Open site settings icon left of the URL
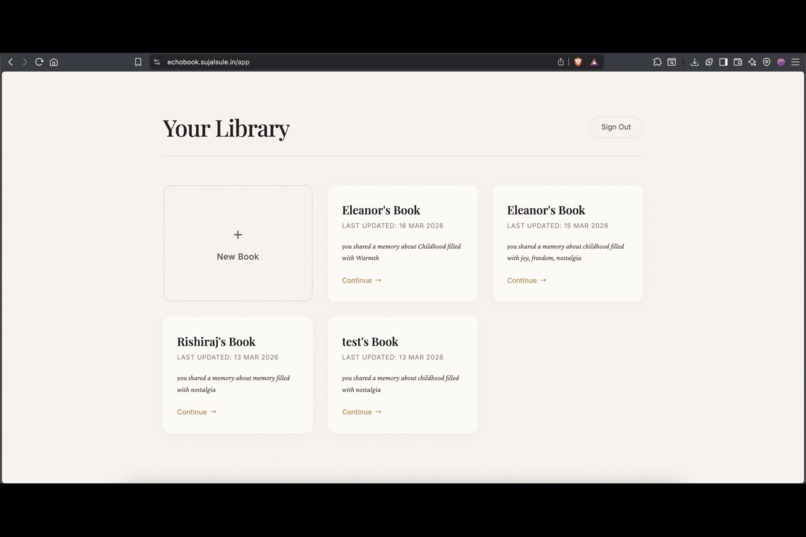The width and height of the screenshot is (806, 537). (x=157, y=62)
